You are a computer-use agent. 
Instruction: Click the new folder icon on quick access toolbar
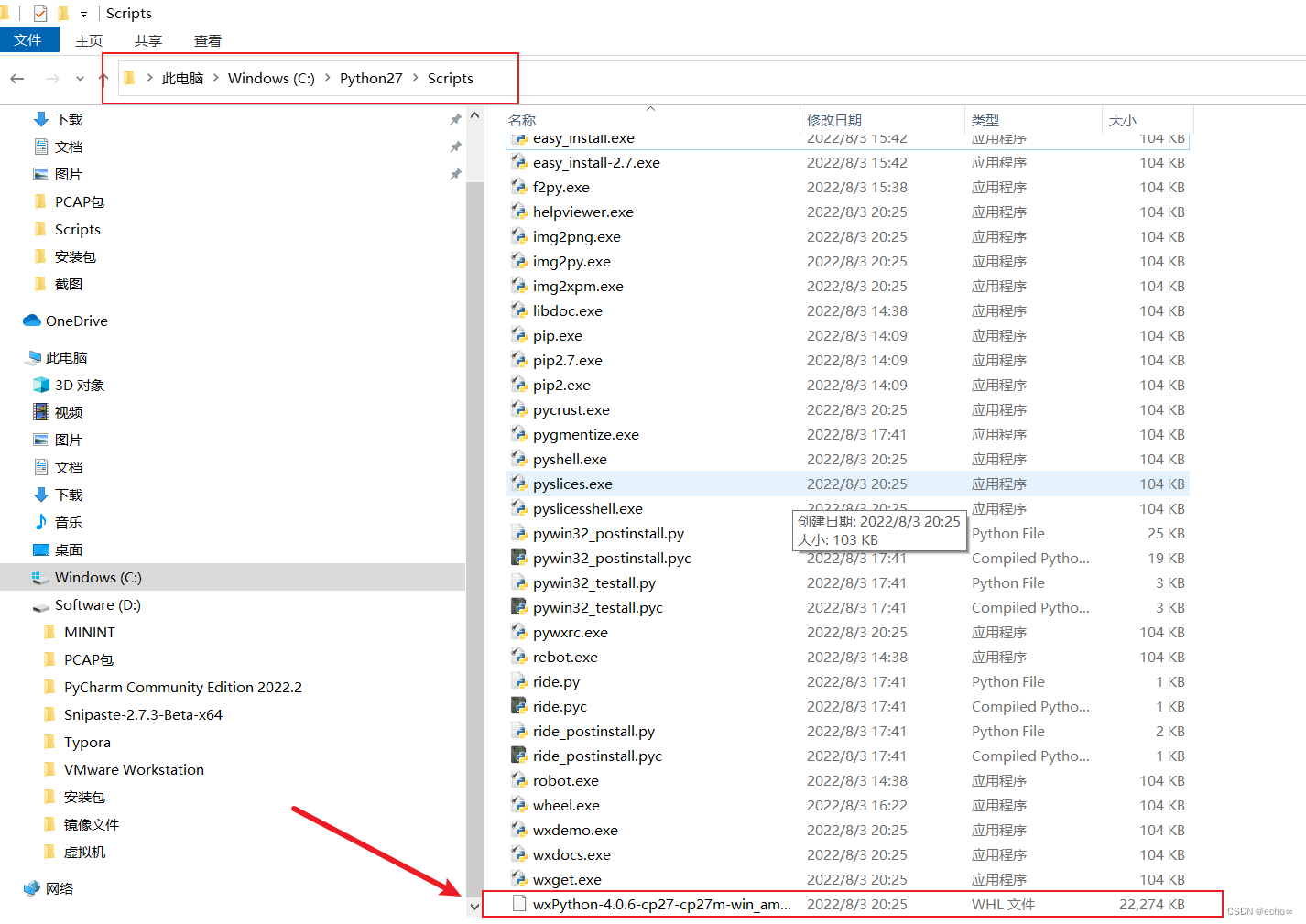[x=61, y=13]
